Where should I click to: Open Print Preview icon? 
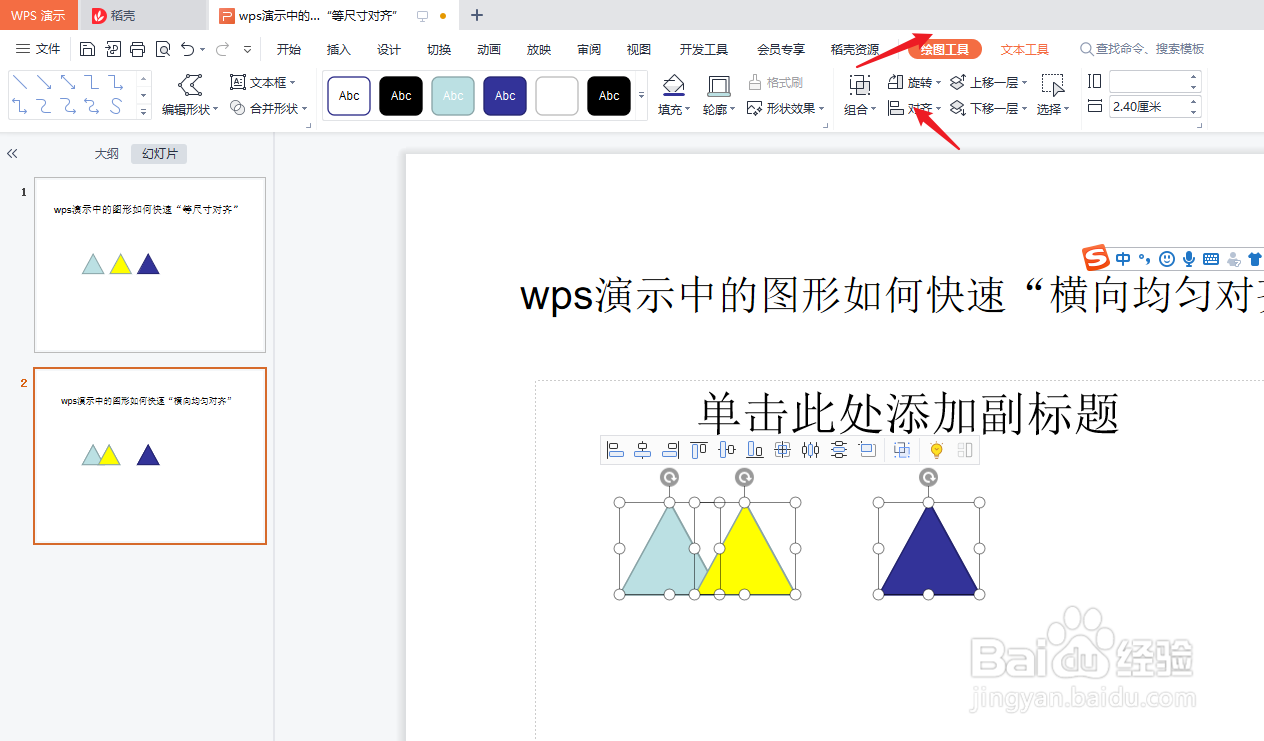coord(162,49)
